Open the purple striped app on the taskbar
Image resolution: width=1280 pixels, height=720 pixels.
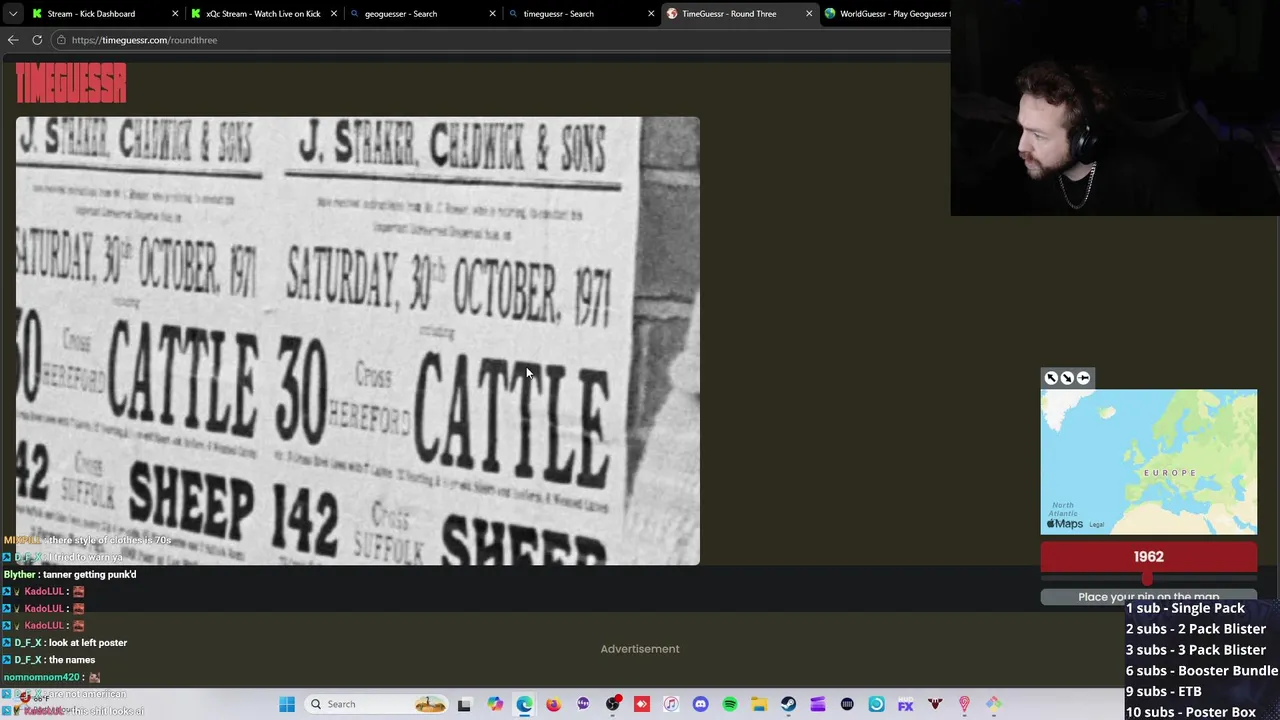[x=818, y=704]
